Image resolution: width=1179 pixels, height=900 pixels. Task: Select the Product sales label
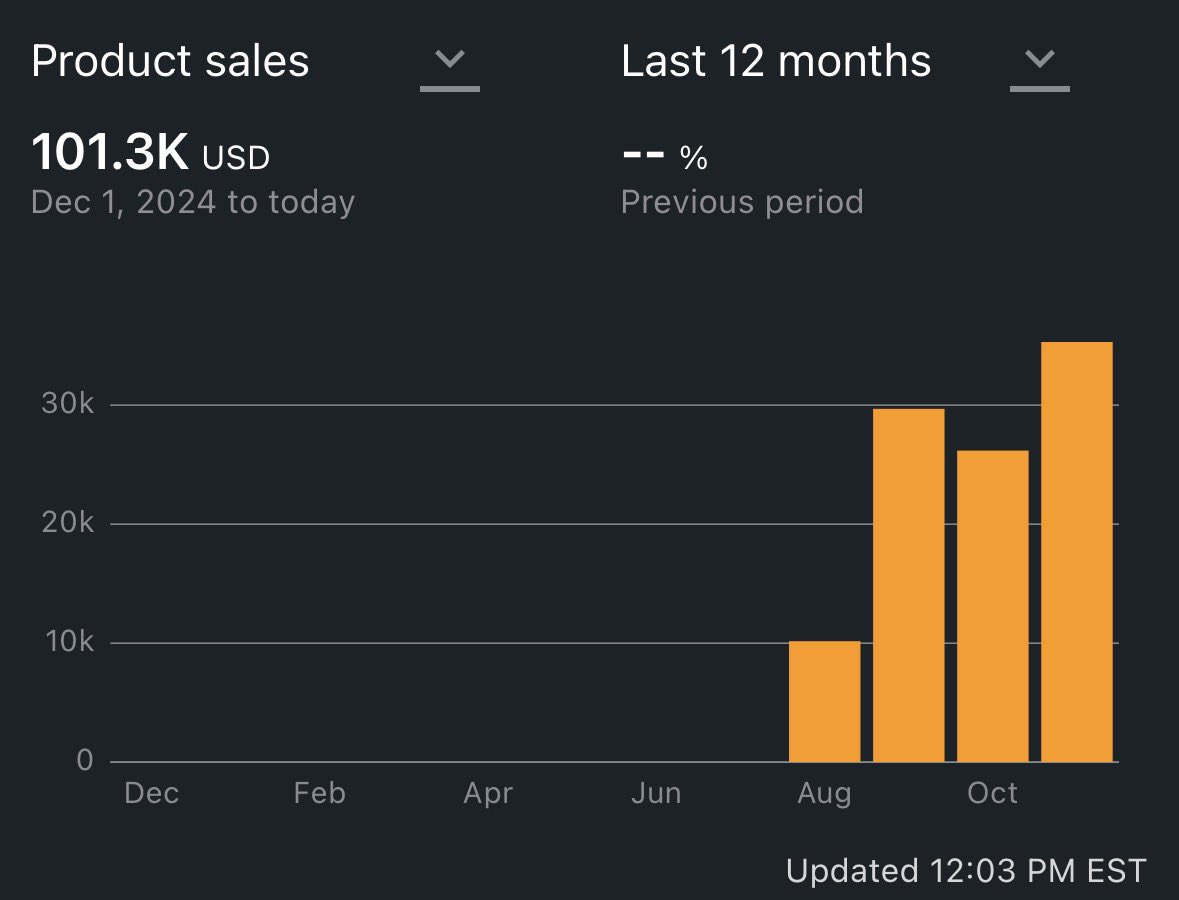coord(171,61)
